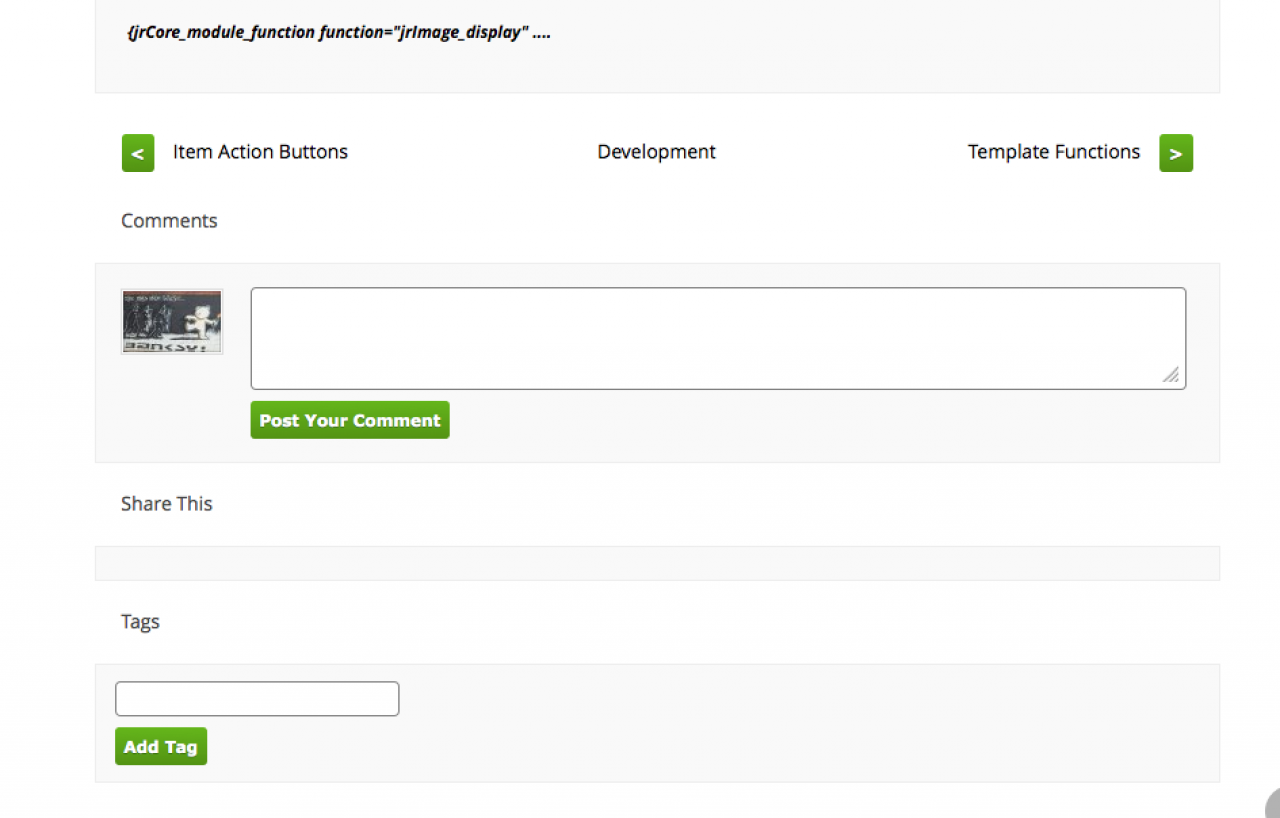Click the gray circle at bottom-right corner

pos(1272,805)
